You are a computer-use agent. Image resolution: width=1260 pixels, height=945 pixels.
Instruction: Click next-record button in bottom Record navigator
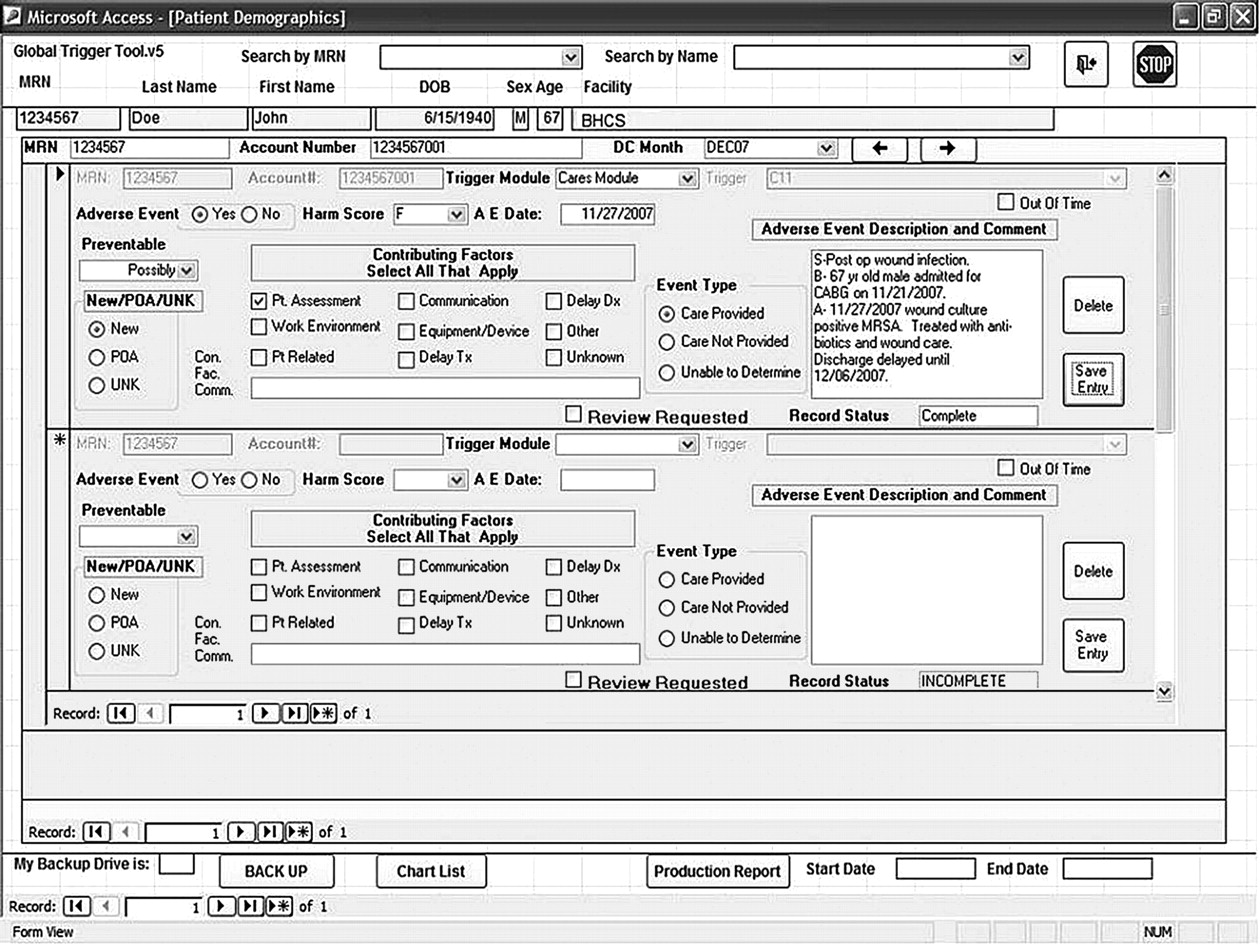click(x=222, y=907)
